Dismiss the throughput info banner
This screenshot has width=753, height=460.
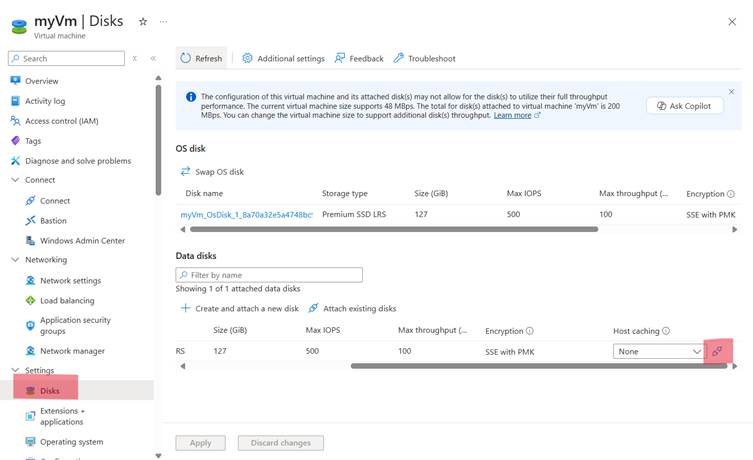pos(731,92)
